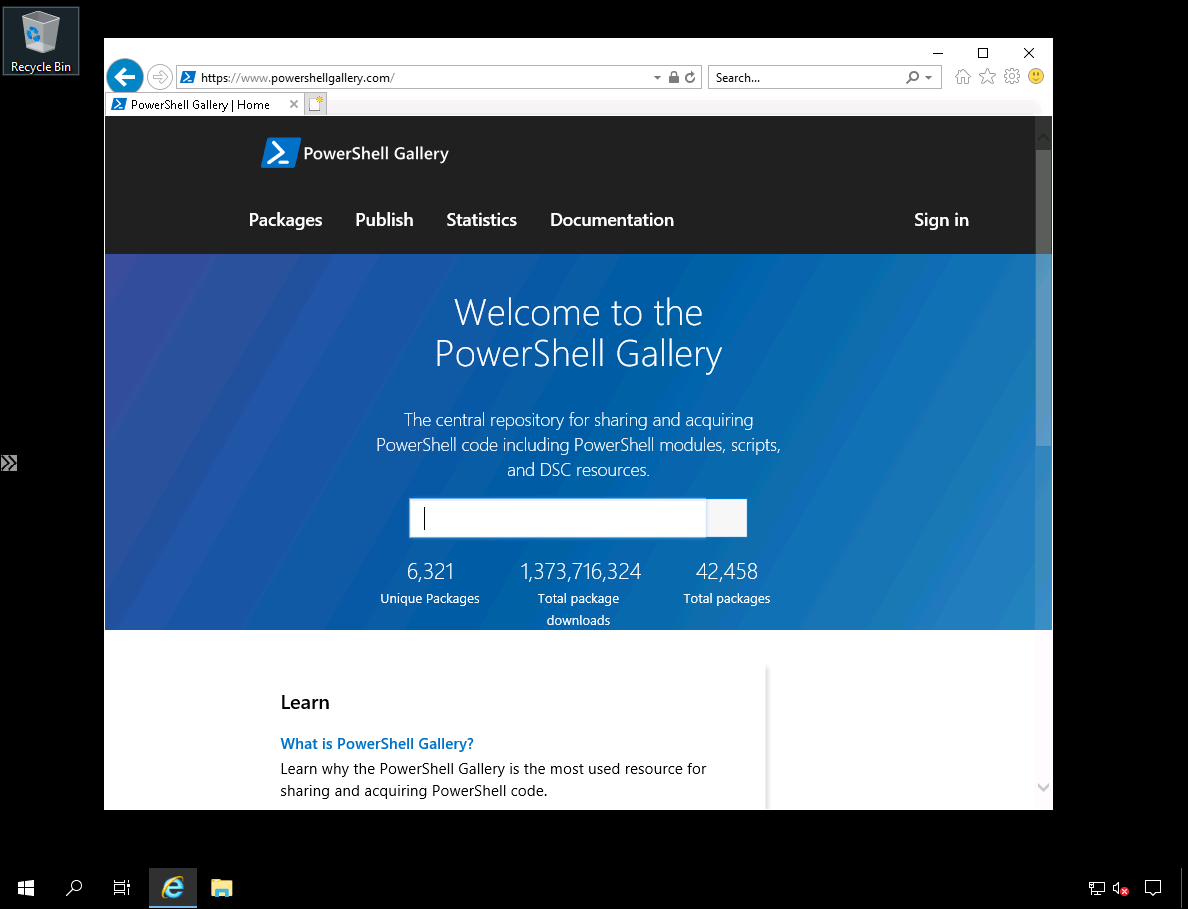Open a new tab button
The height and width of the screenshot is (909, 1188).
click(x=316, y=104)
